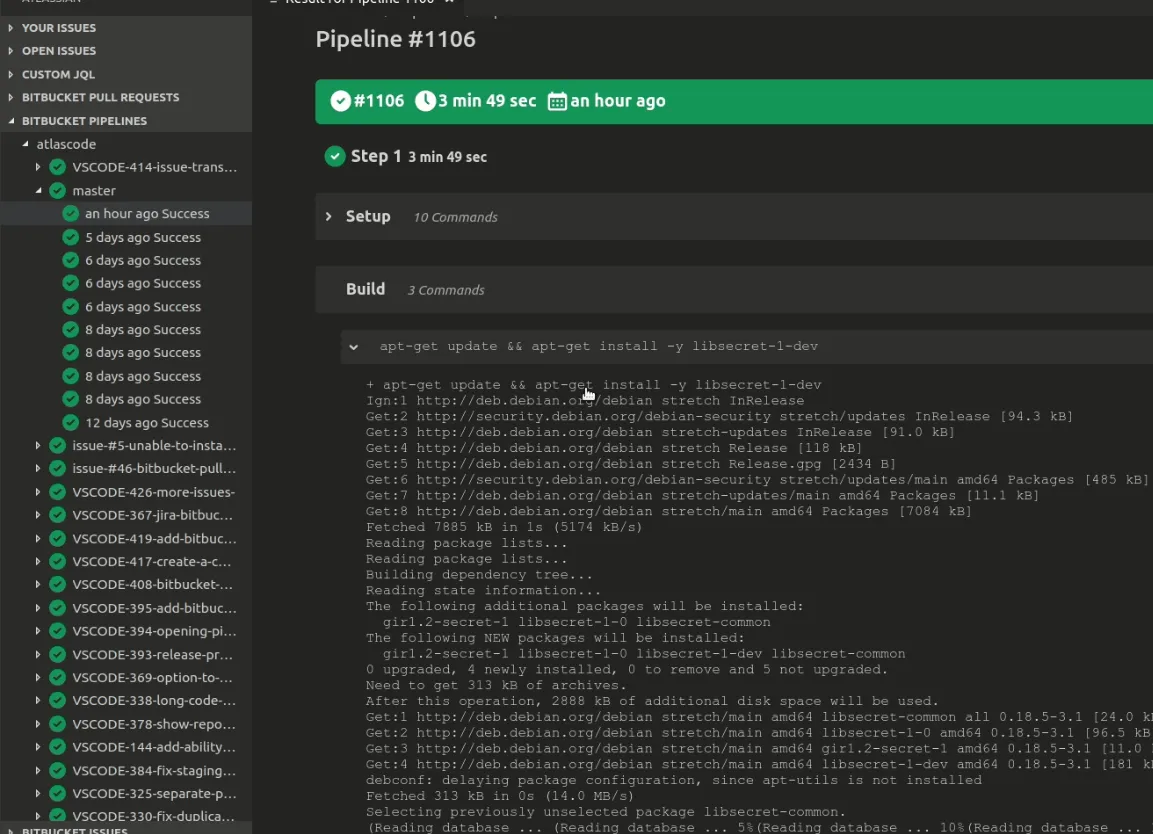
Task: Select the '5 days ago Success' pipeline
Action: 142,237
